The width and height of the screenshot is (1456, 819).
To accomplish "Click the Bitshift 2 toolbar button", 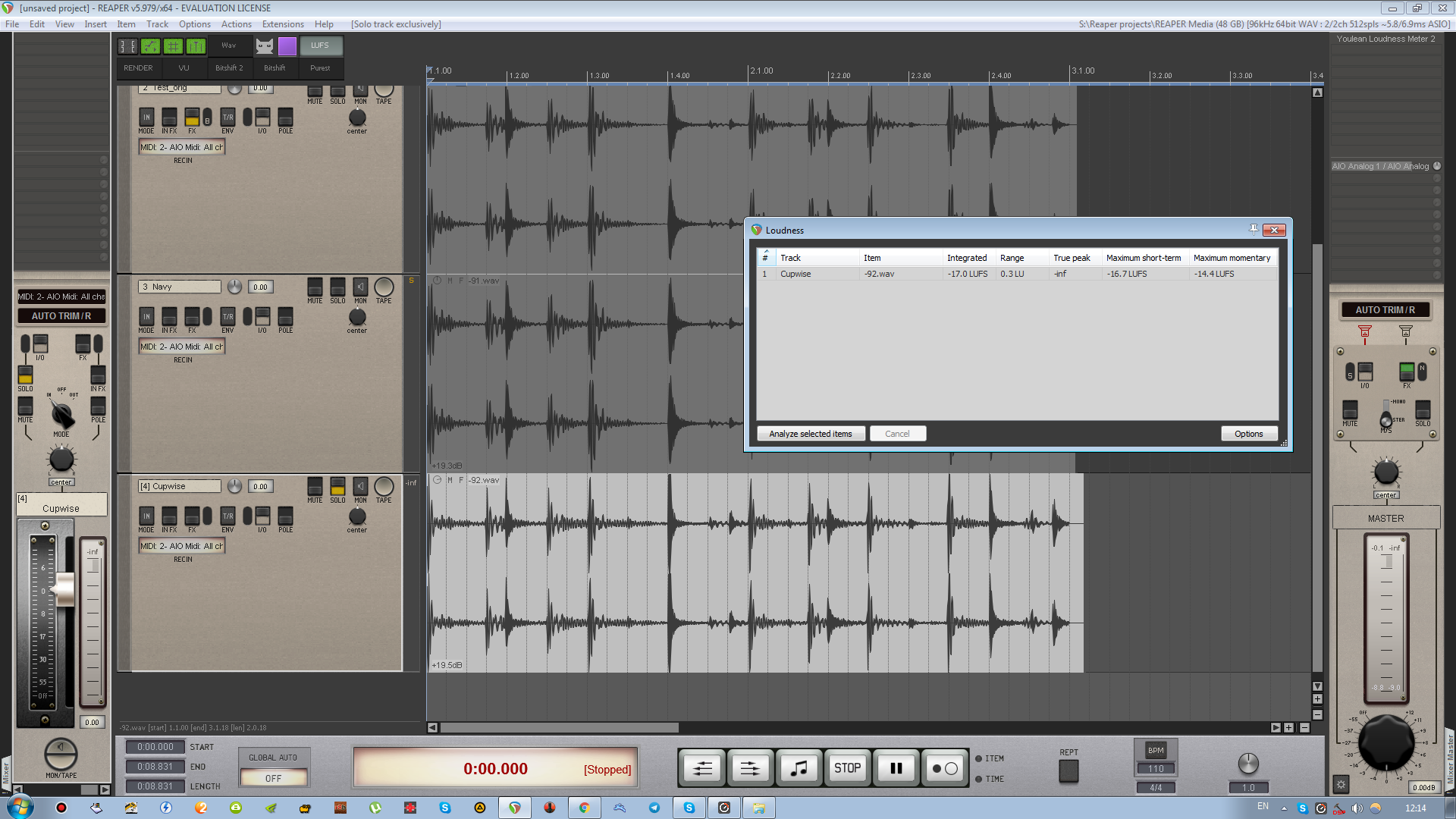I will [229, 67].
